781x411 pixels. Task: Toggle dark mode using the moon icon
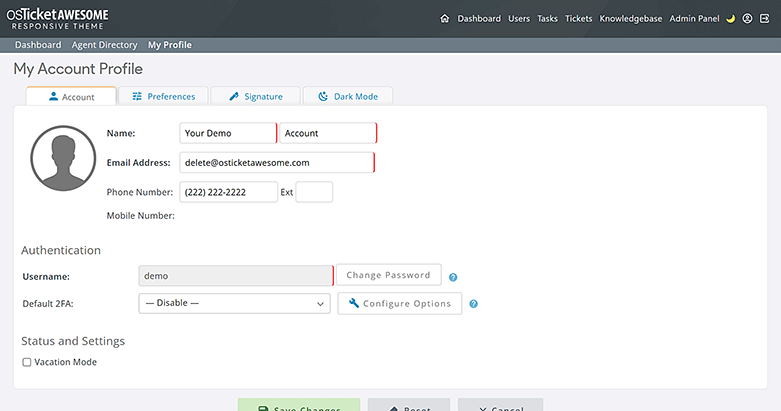tap(730, 18)
